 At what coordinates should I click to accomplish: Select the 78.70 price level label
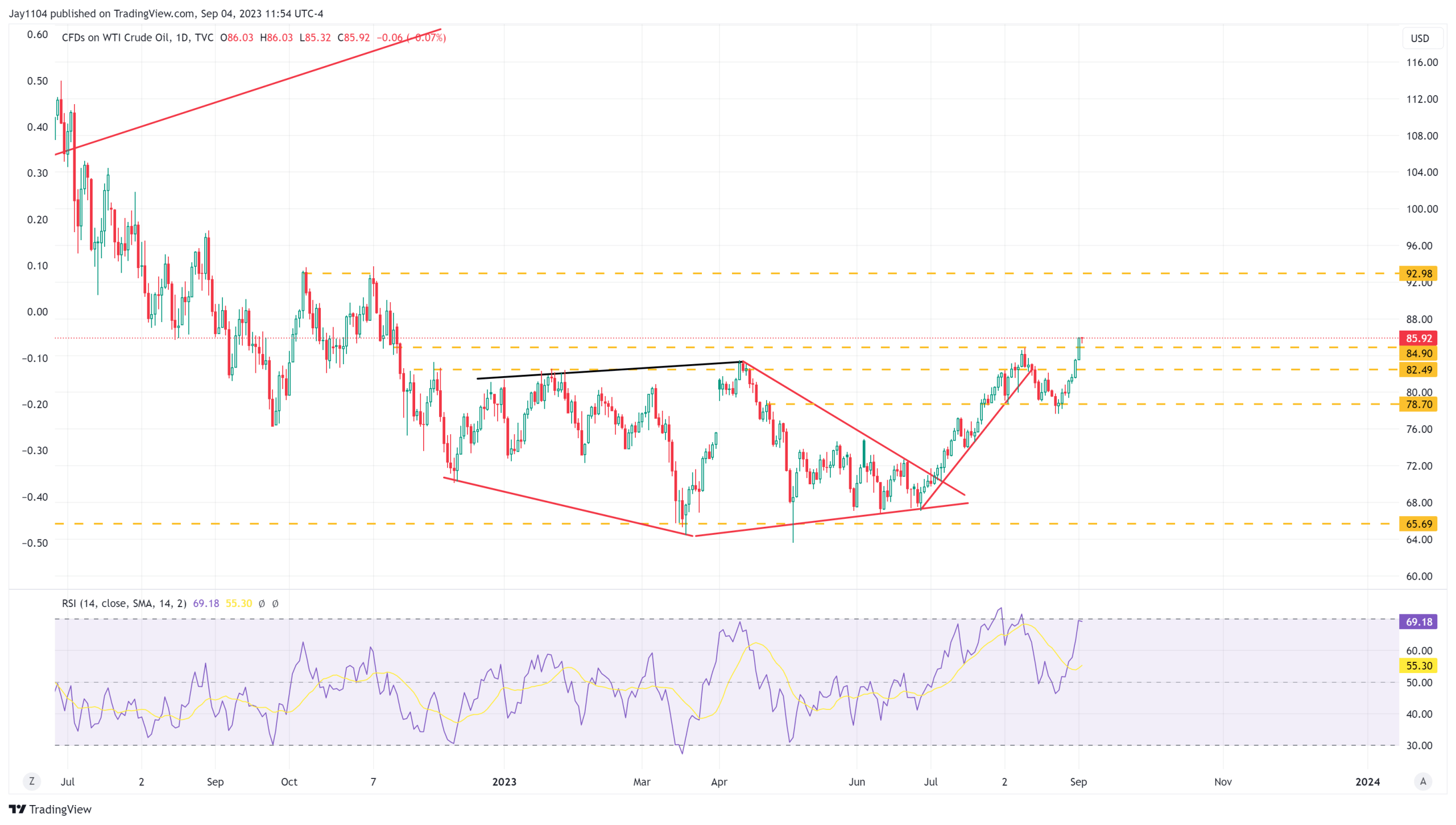click(1418, 405)
